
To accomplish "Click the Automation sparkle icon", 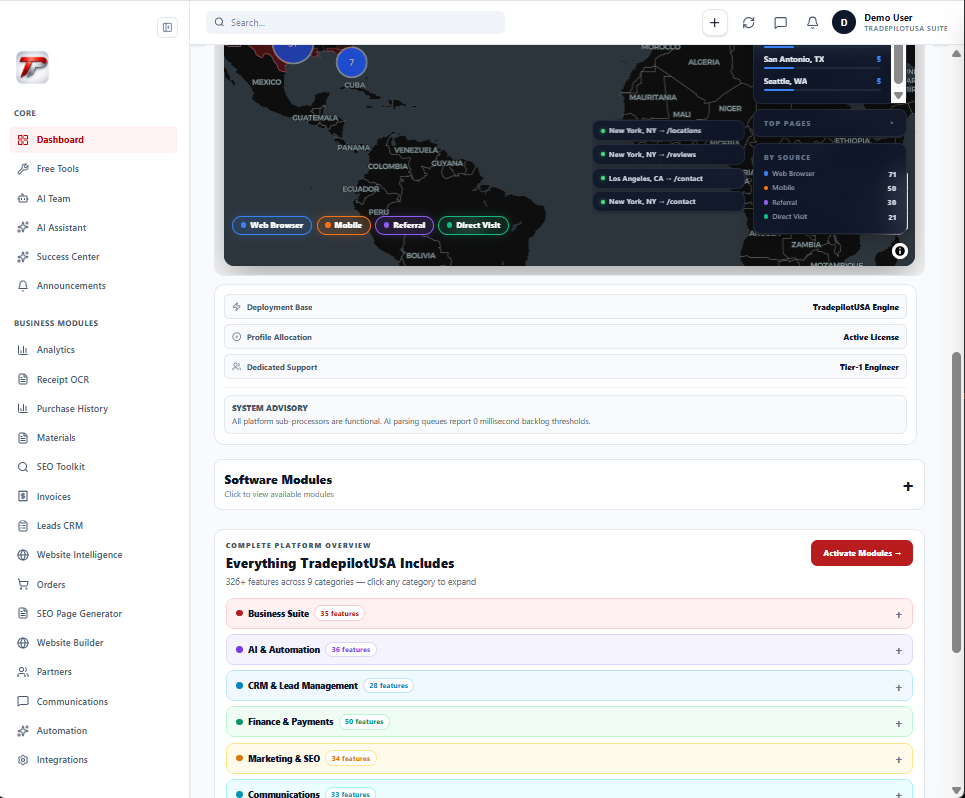I will (23, 731).
